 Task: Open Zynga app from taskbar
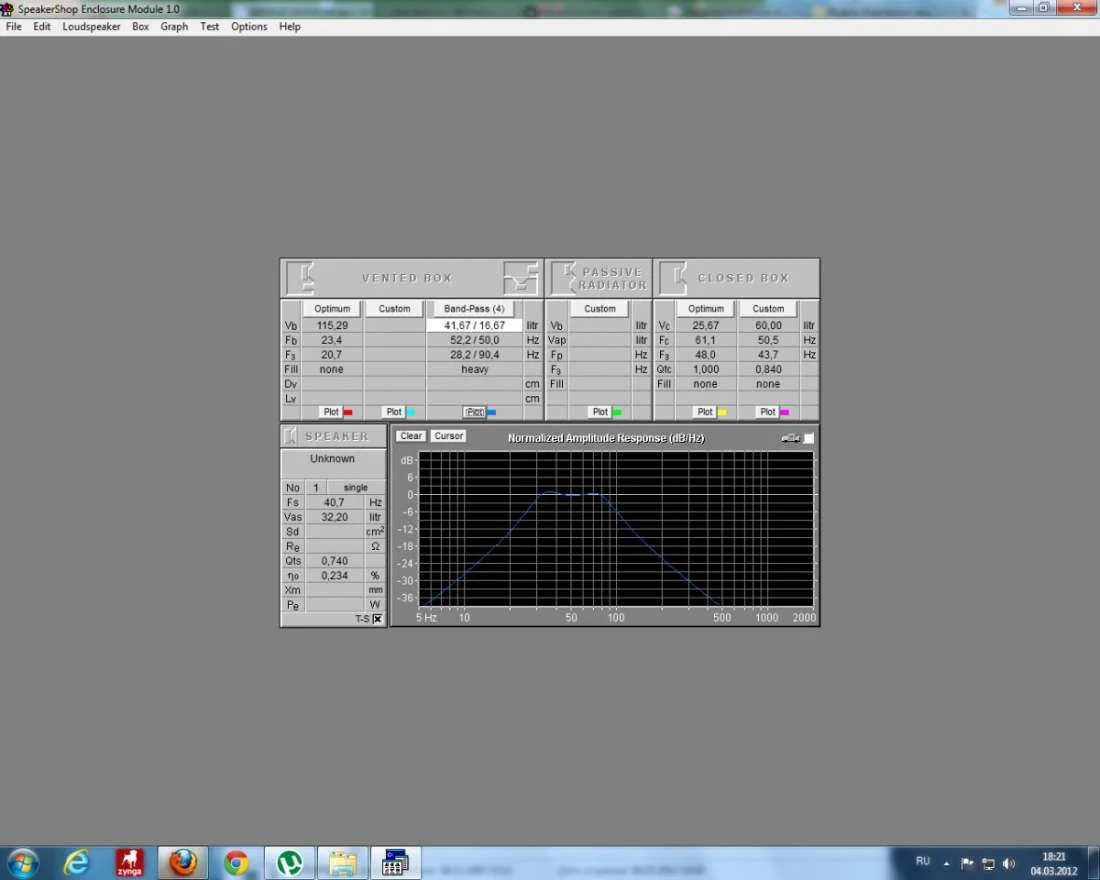click(x=129, y=863)
